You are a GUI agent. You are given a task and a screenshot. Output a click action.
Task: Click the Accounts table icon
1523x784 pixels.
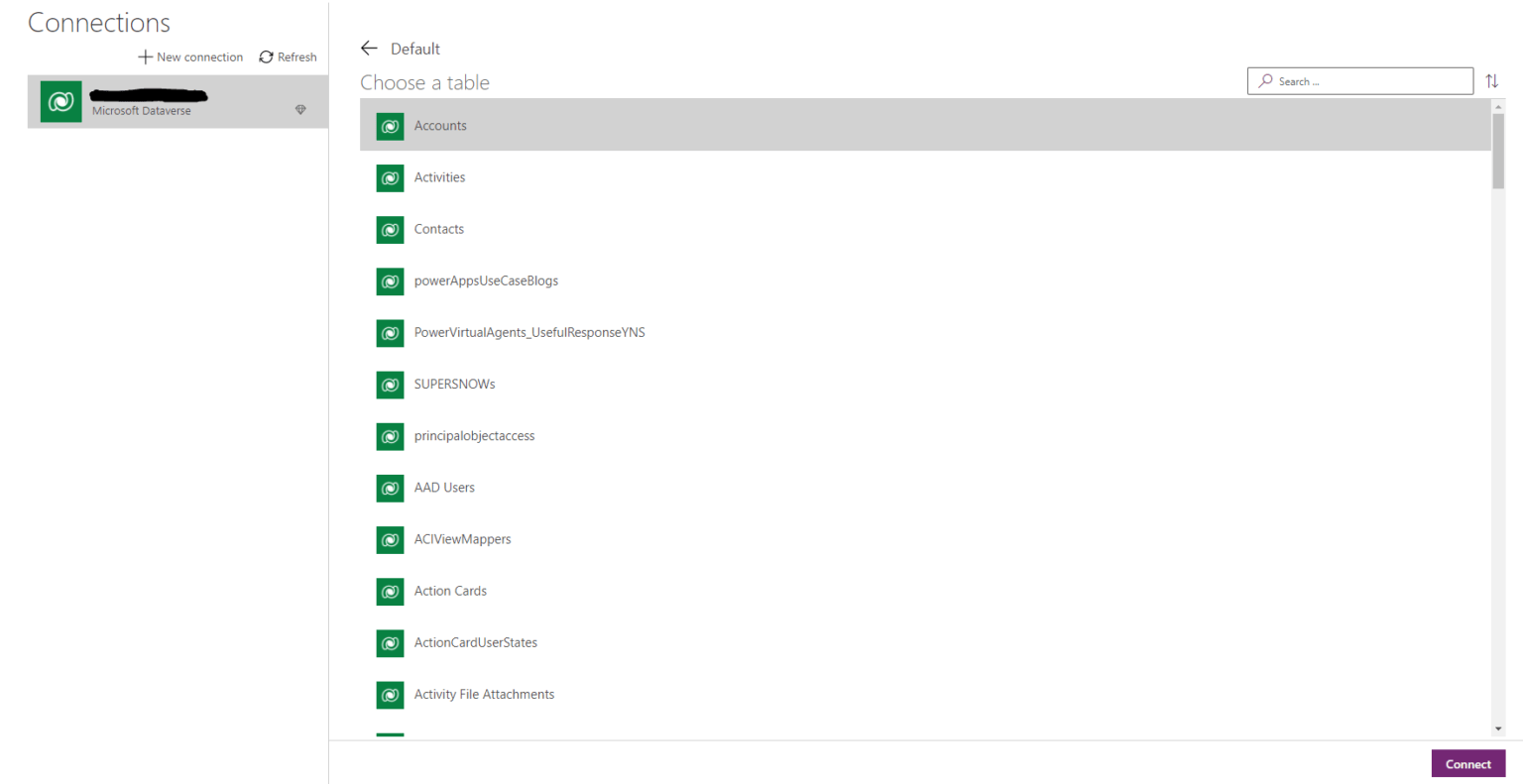pyautogui.click(x=390, y=126)
